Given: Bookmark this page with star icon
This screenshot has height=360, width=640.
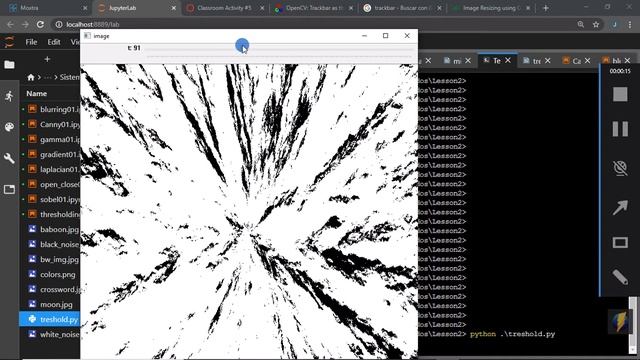Looking at the screenshot, I should [x=596, y=24].
